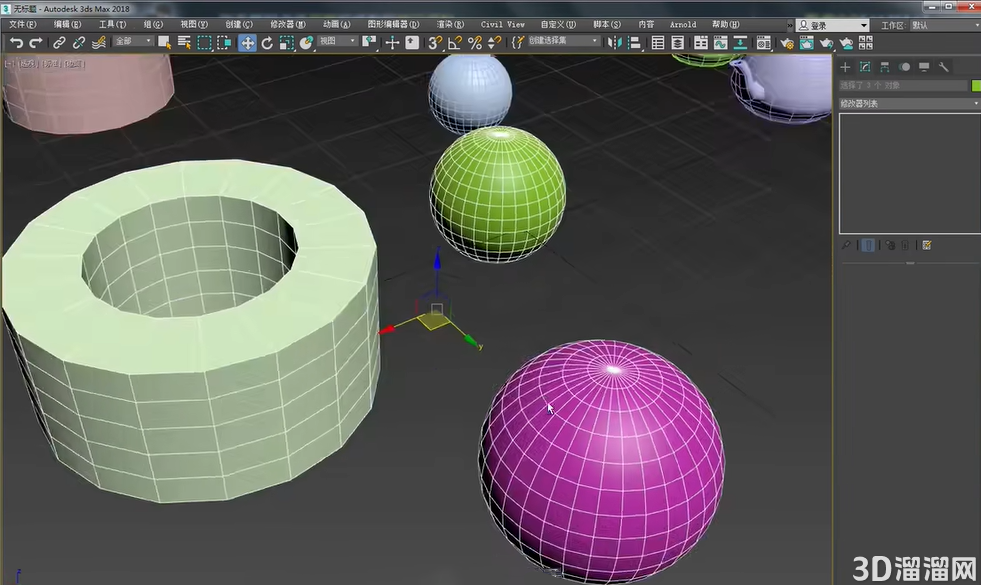Toggle 3D snap on the toolbar
The width and height of the screenshot is (981, 585).
click(x=437, y=43)
